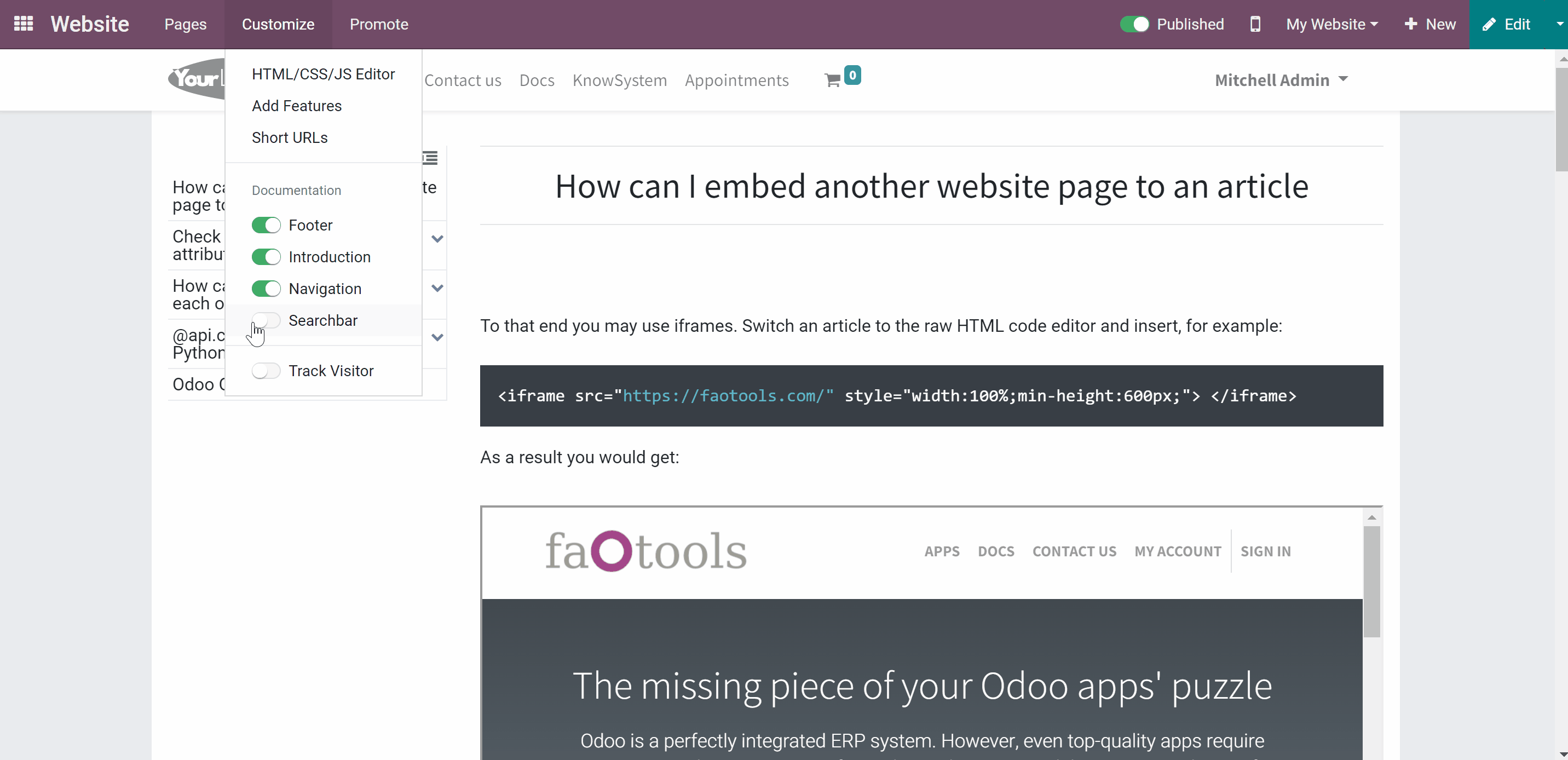The width and height of the screenshot is (1568, 760).
Task: Unpublish page with Published toggle
Action: coord(1134,24)
